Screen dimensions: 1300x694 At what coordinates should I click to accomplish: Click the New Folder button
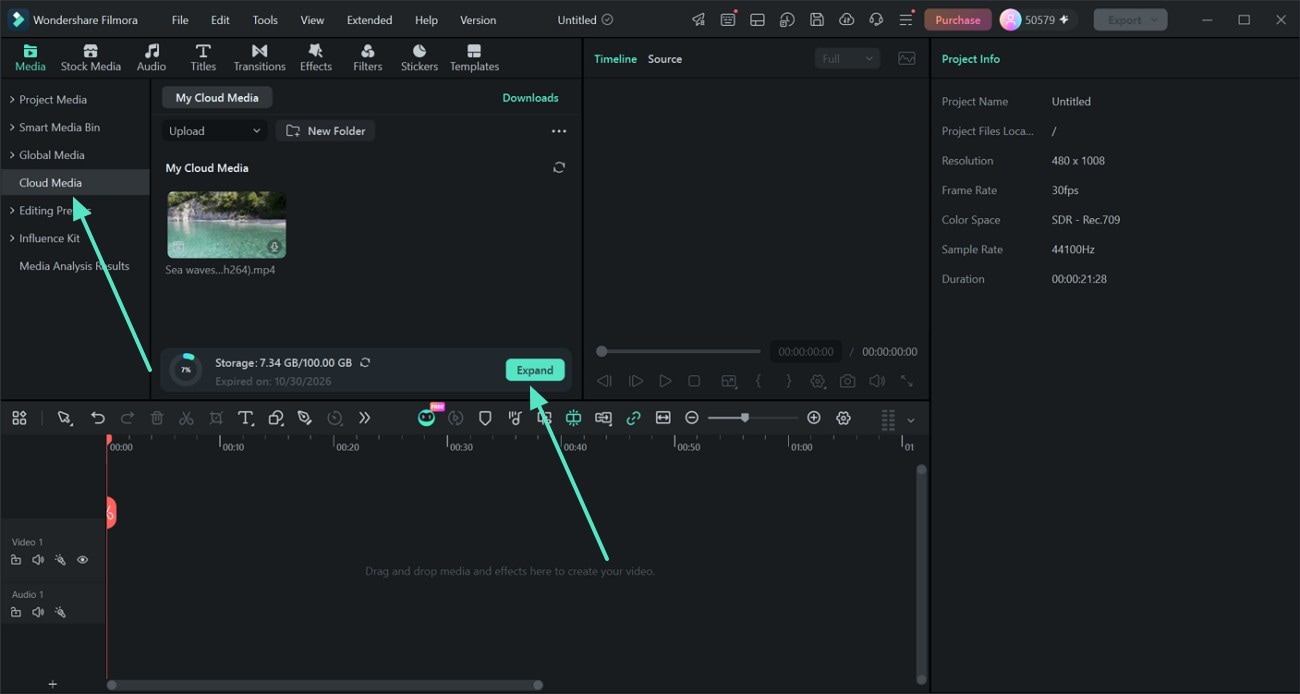[x=325, y=131]
